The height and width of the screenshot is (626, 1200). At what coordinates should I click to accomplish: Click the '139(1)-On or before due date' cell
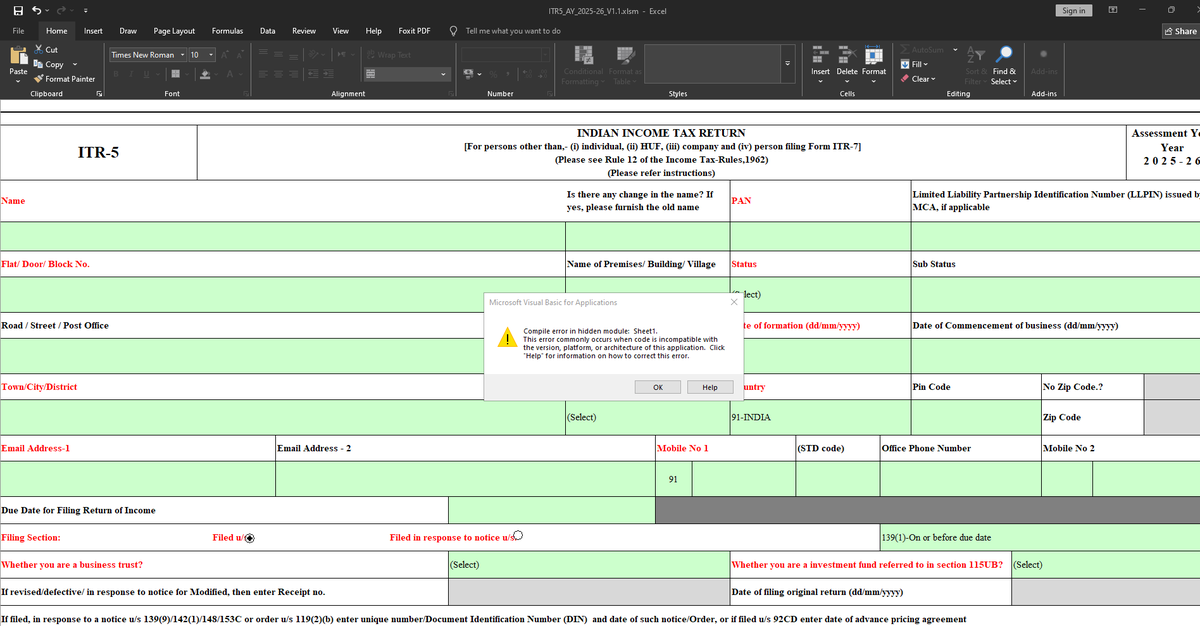[1039, 538]
